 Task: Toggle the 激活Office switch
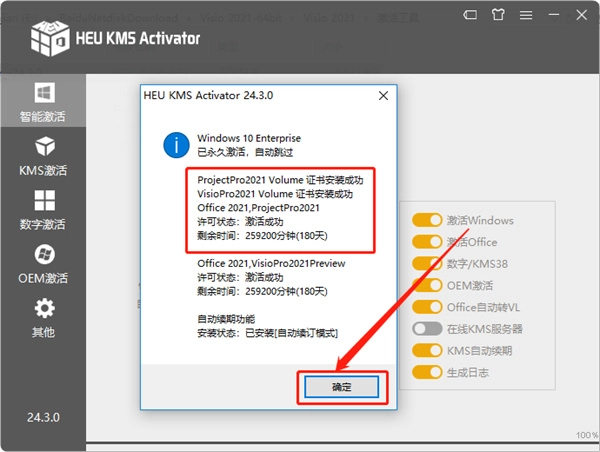coord(427,242)
